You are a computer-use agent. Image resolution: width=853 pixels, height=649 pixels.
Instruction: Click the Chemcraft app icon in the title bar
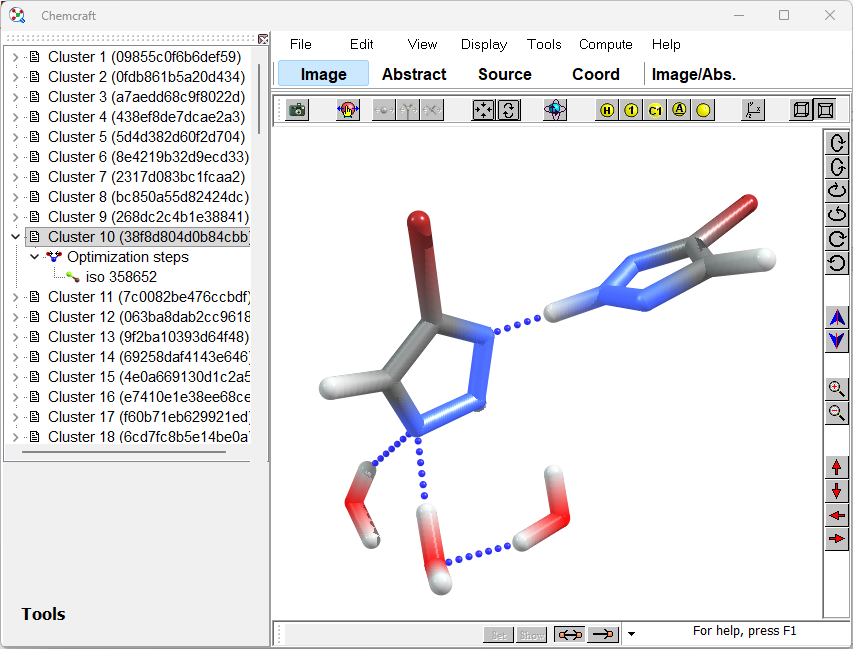click(17, 15)
